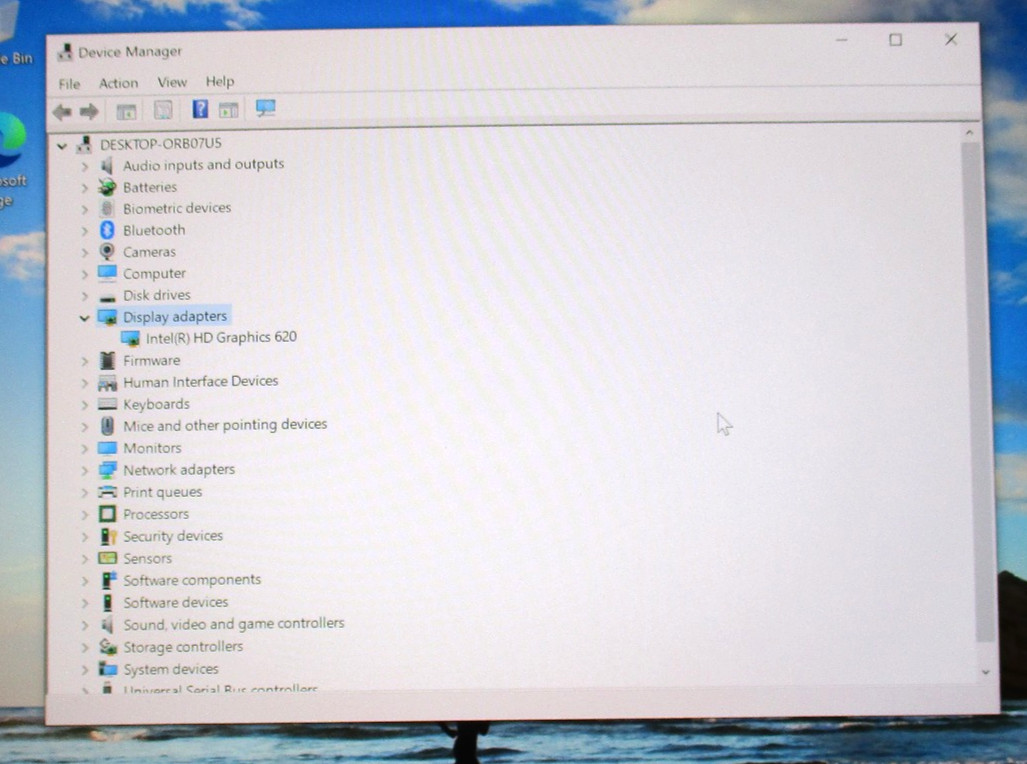Click the Biometric devices fingerprint icon
This screenshot has width=1027, height=764.
[107, 208]
